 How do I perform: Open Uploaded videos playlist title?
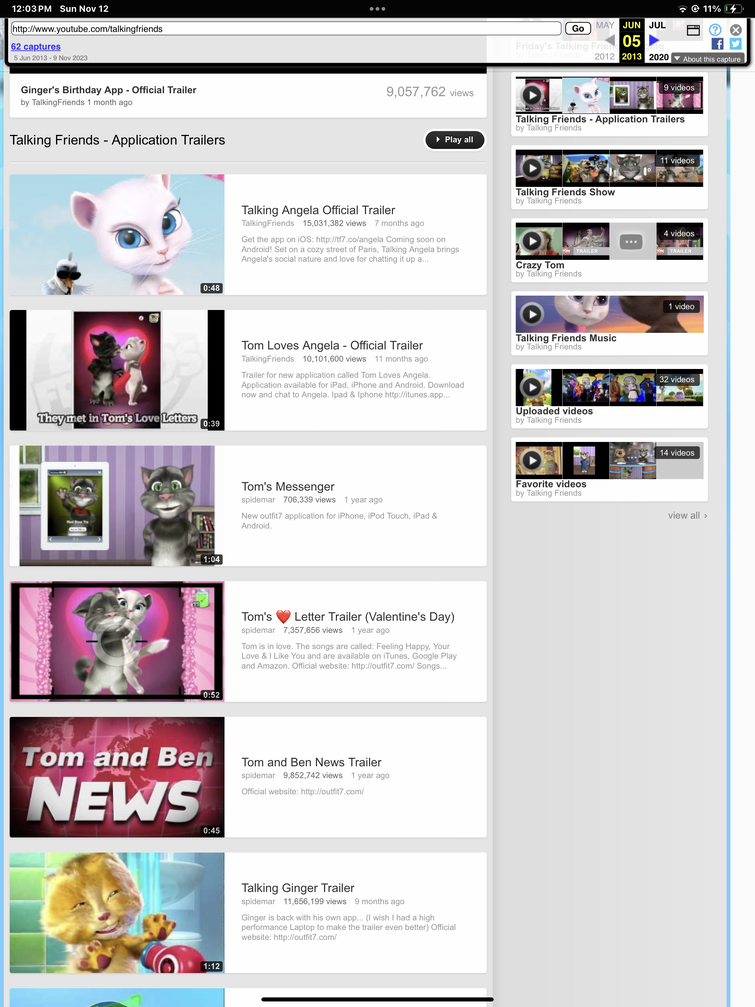point(554,411)
